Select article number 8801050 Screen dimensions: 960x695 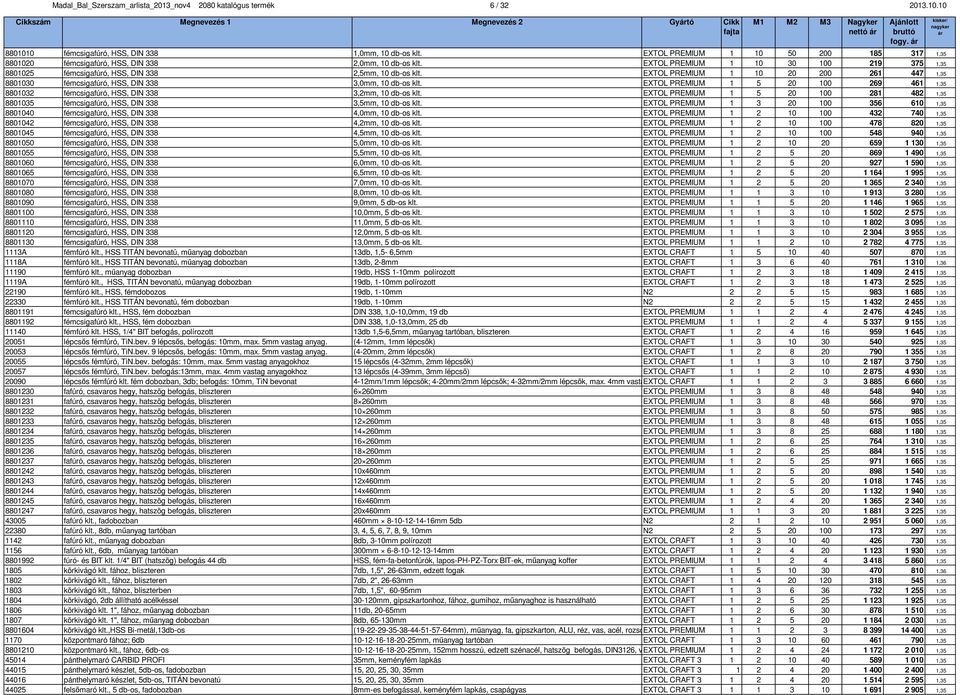(x=20, y=143)
